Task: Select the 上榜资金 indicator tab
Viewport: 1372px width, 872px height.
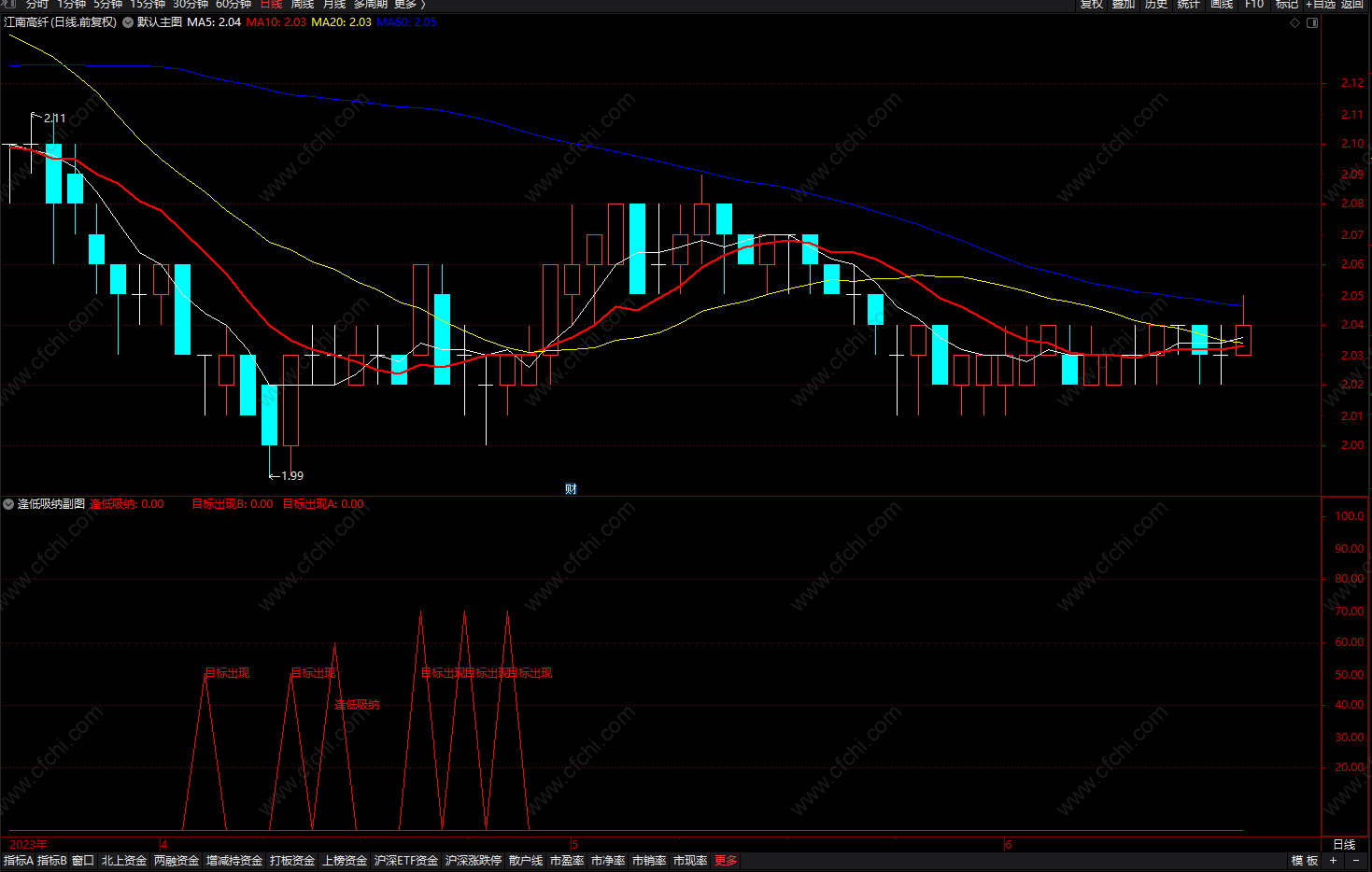Action: coord(345,861)
